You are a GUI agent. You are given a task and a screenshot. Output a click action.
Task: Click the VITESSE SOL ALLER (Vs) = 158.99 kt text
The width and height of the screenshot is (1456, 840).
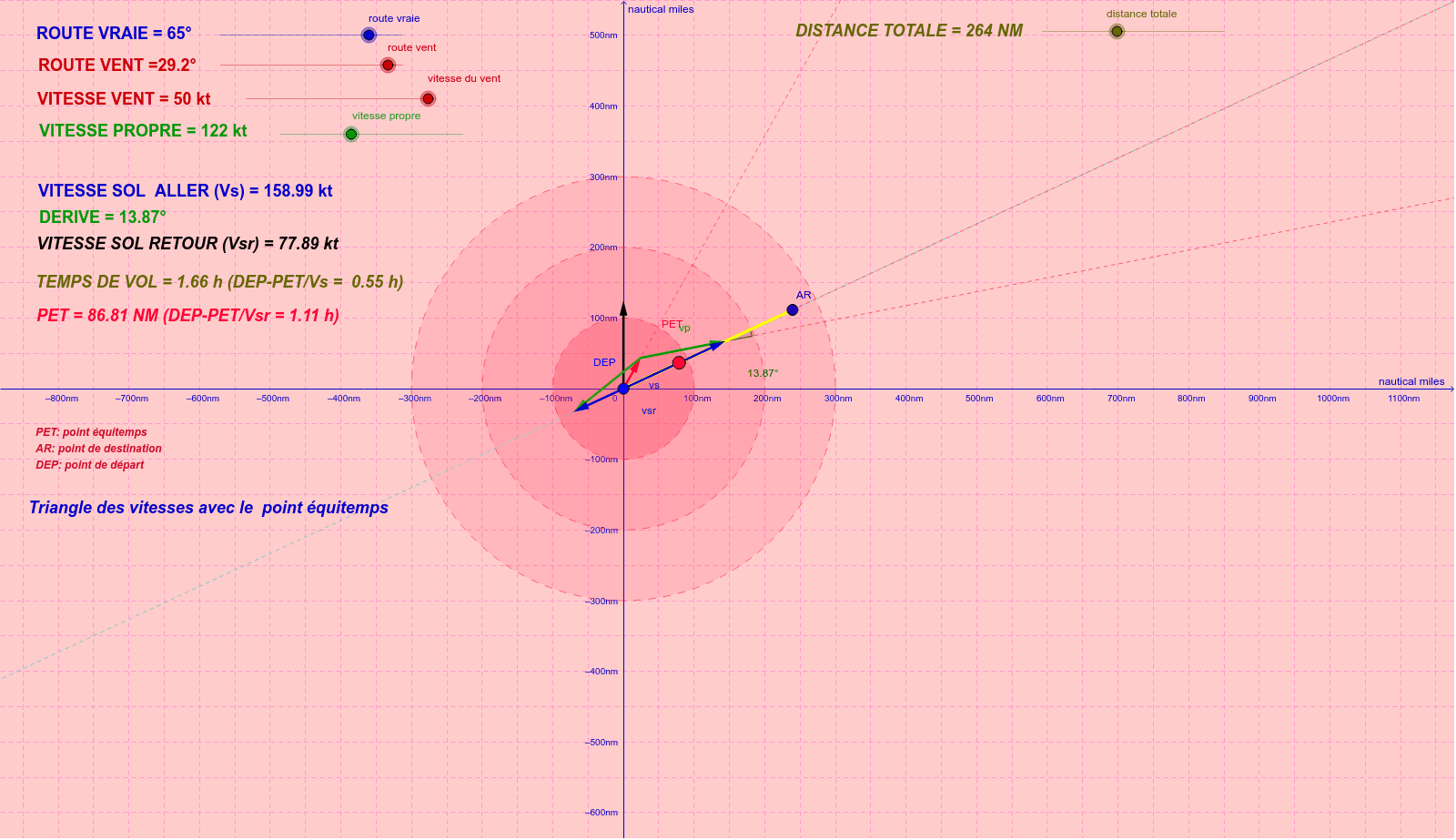(185, 190)
